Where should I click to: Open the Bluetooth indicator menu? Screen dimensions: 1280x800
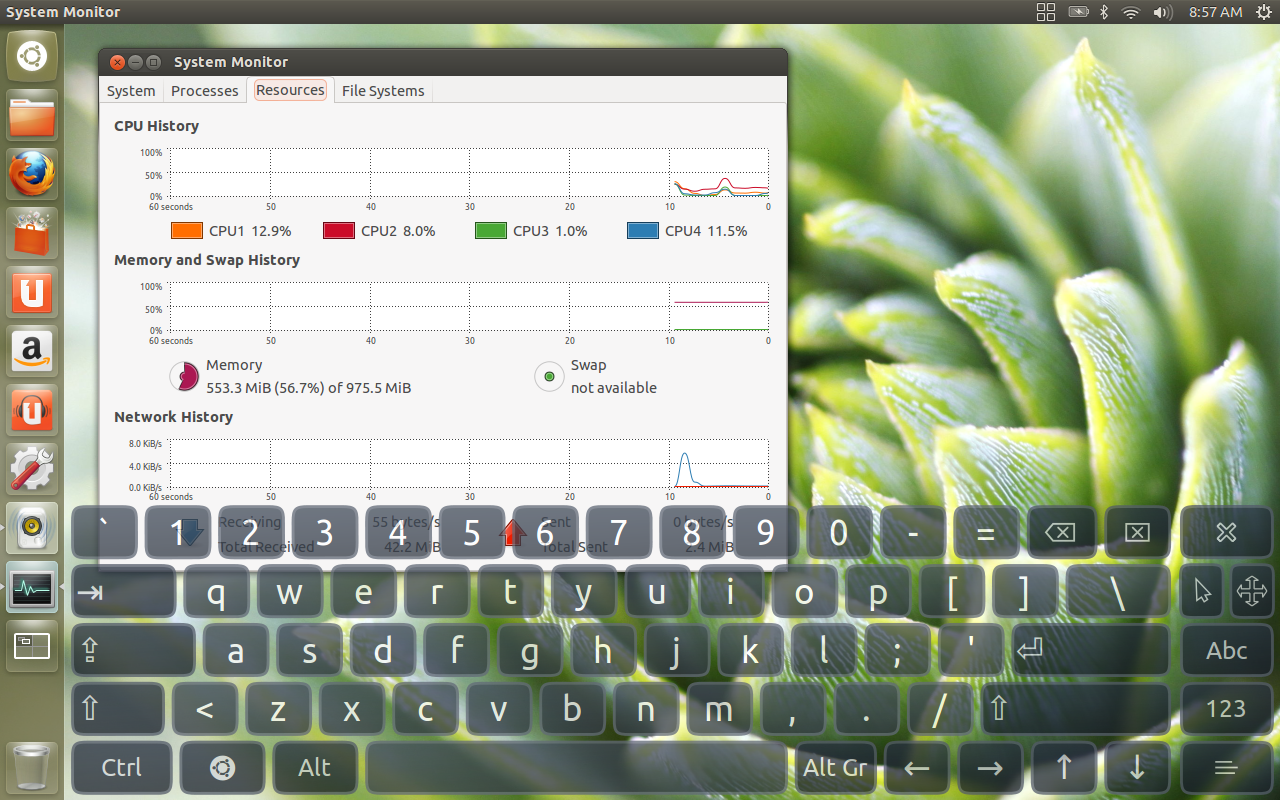1105,12
